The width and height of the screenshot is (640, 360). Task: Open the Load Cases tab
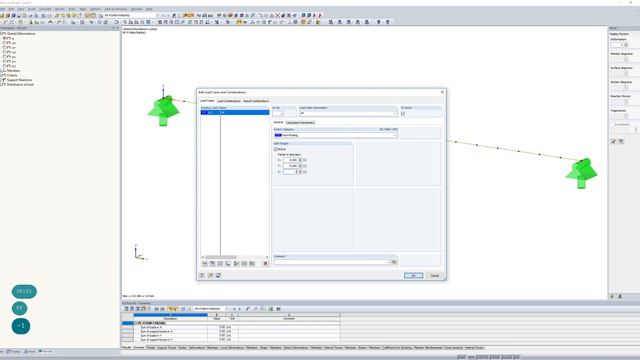coord(207,100)
